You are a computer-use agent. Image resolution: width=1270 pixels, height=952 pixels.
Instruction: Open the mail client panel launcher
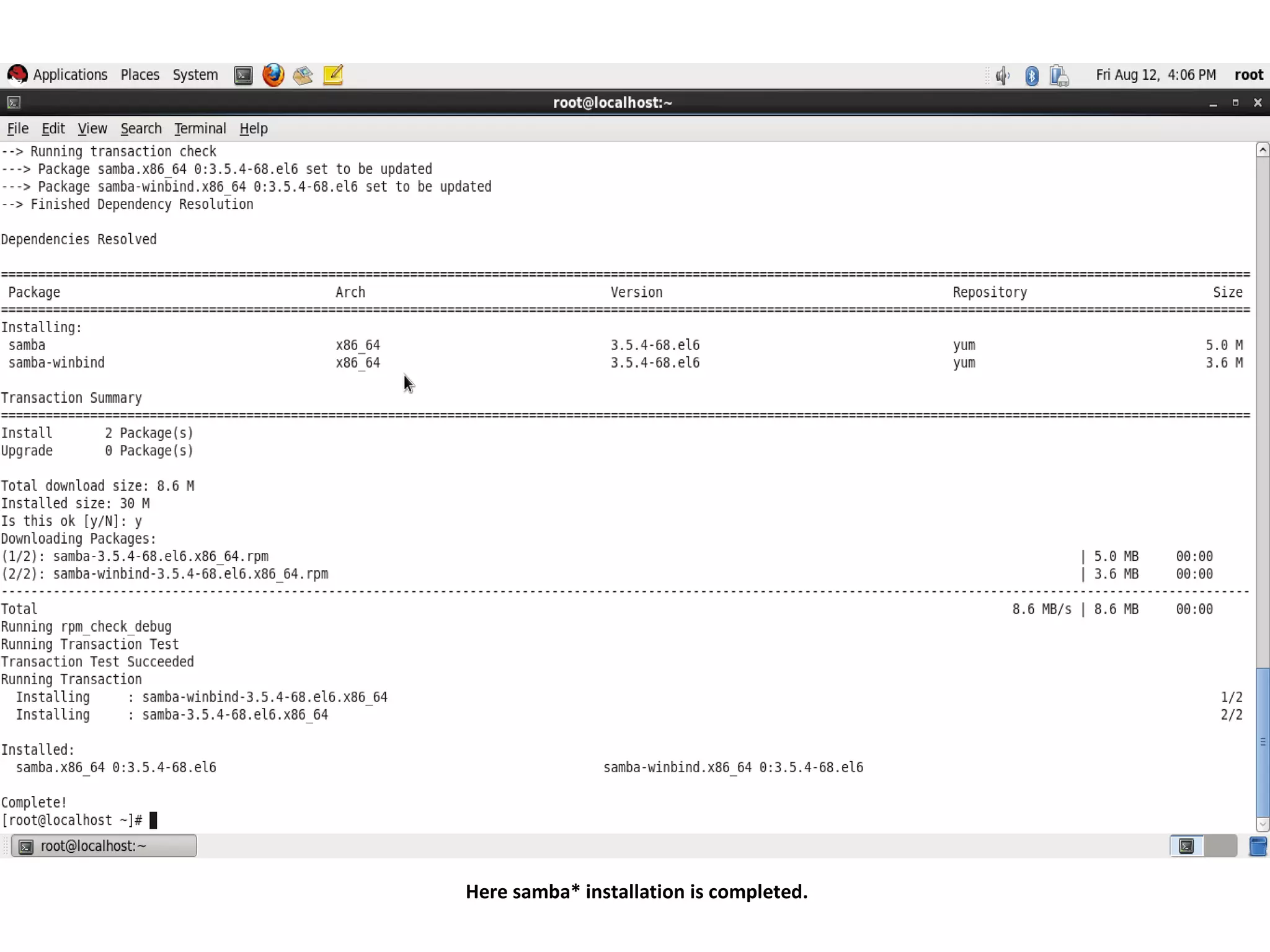pos(303,76)
